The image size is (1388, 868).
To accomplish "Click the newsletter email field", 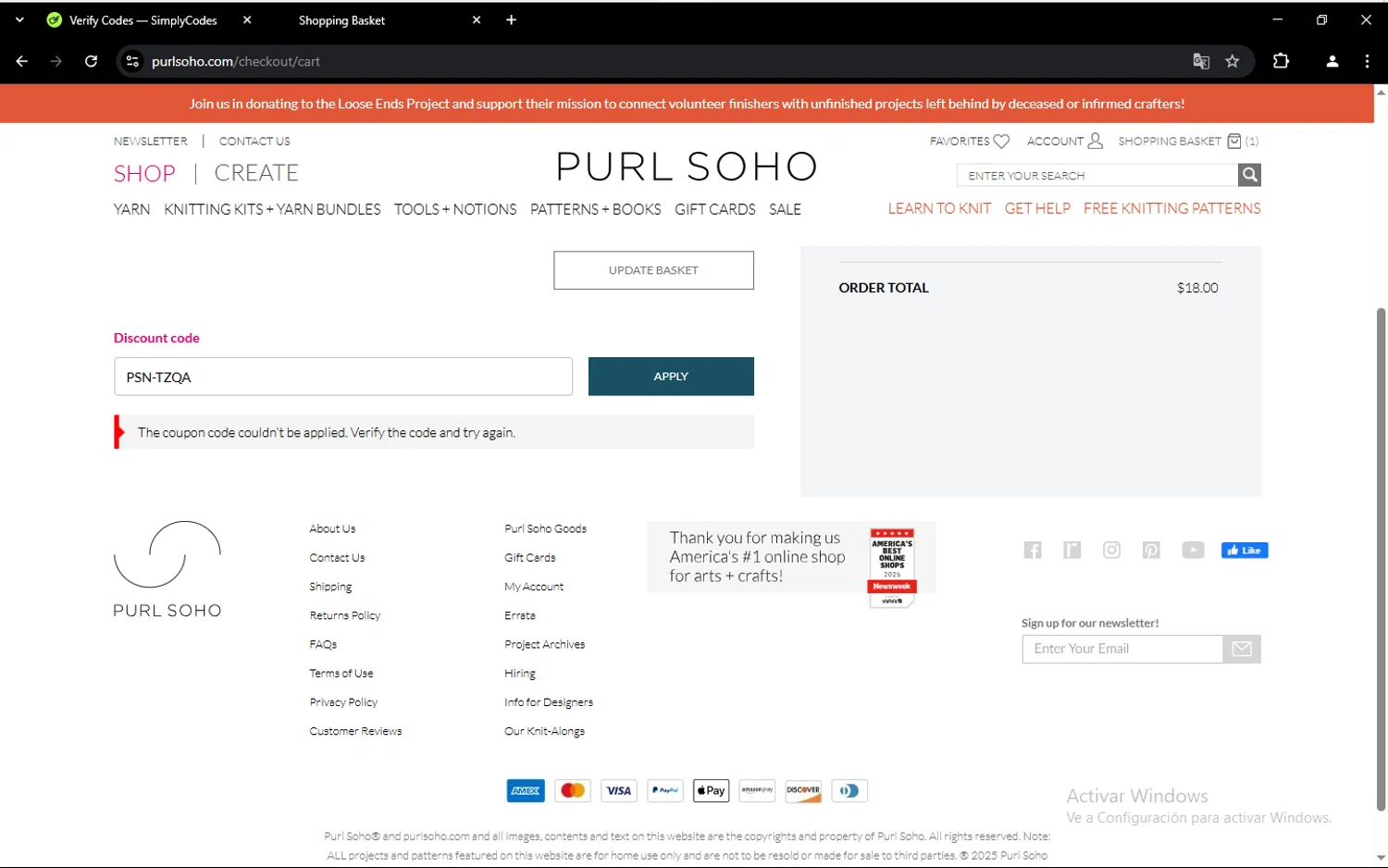I will click(1122, 649).
